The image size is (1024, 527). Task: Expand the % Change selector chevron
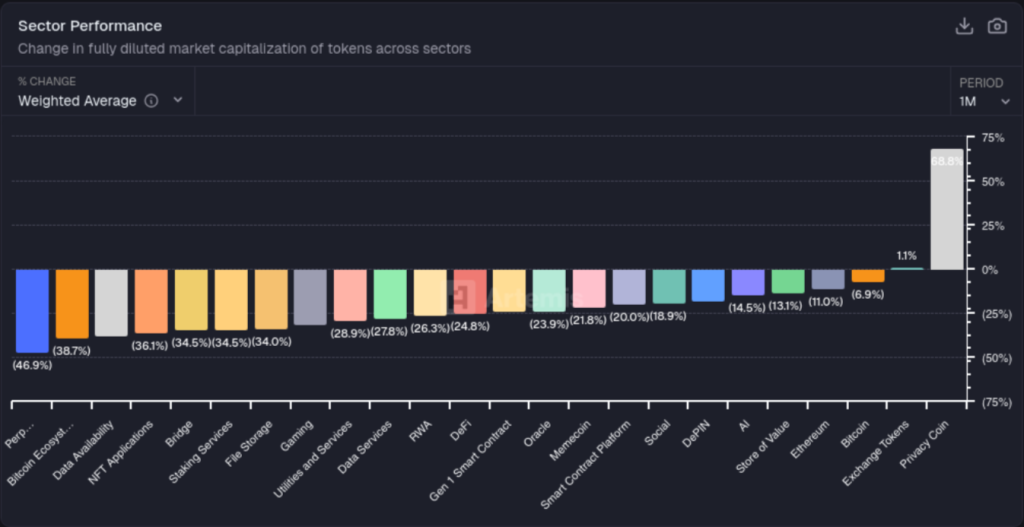pos(178,101)
